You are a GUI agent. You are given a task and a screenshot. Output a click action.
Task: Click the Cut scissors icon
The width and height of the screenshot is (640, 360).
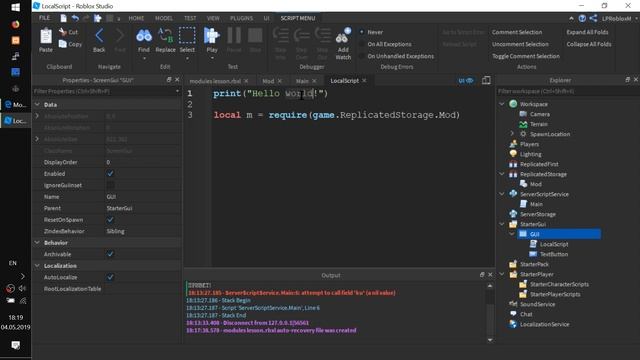(x=62, y=31)
